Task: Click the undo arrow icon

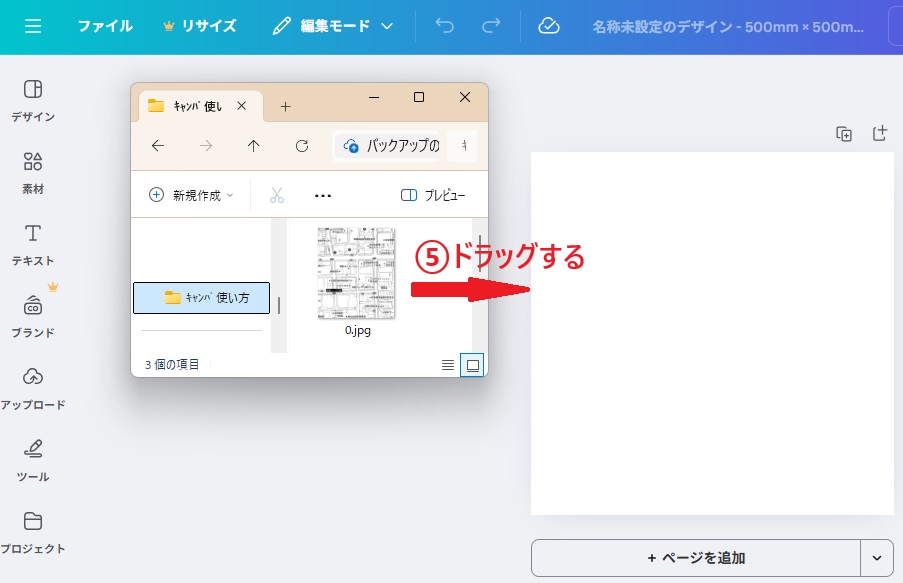Action: 445,26
